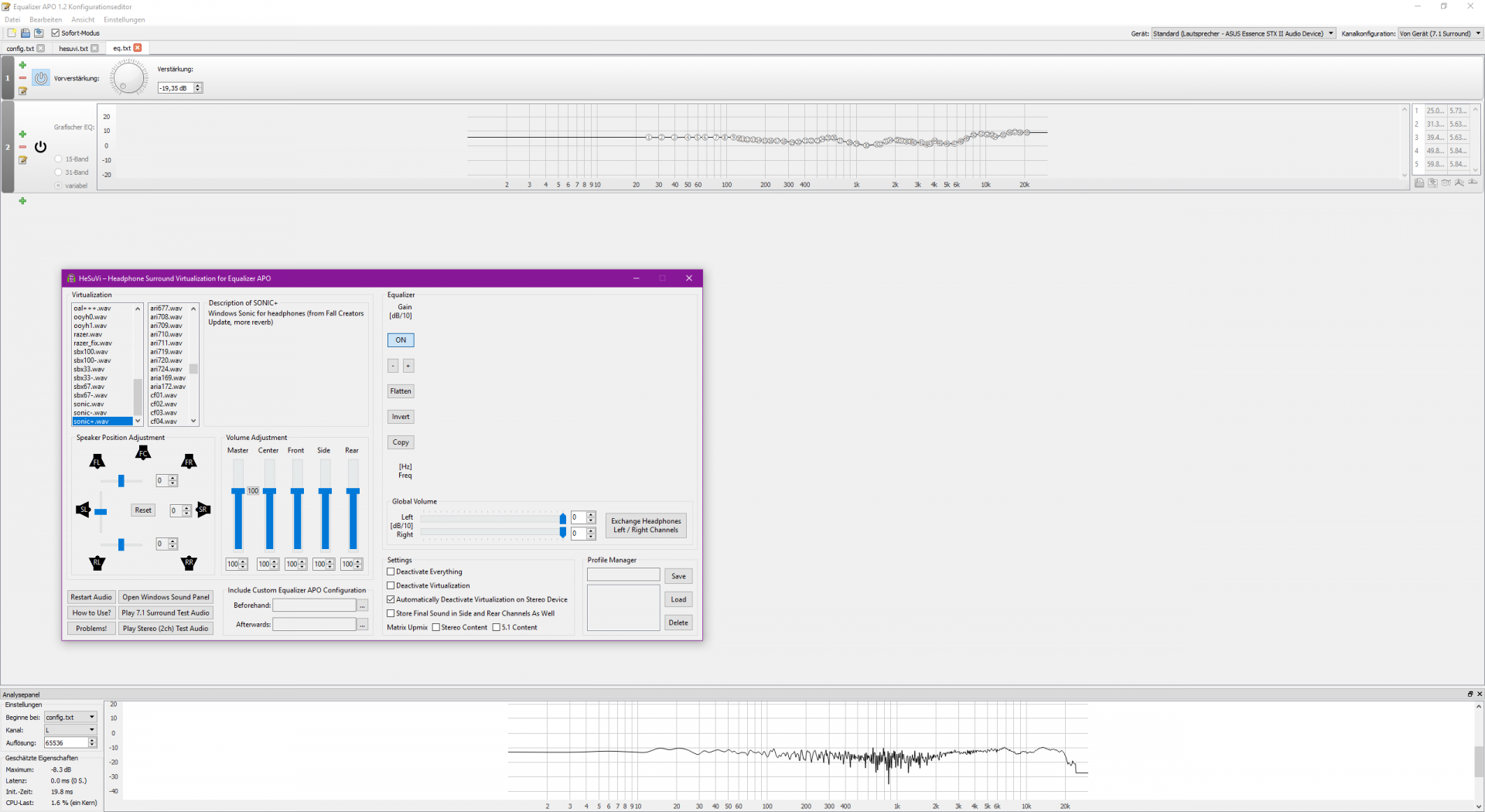Click the Auflösung resolution stepper arrows
Screen dimensions: 1485x812
[x=92, y=743]
